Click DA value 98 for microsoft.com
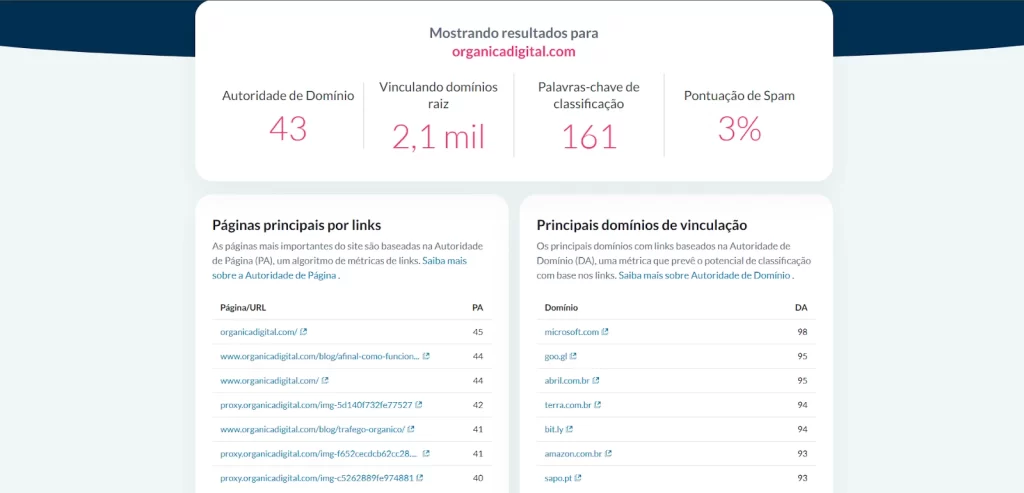 click(802, 332)
